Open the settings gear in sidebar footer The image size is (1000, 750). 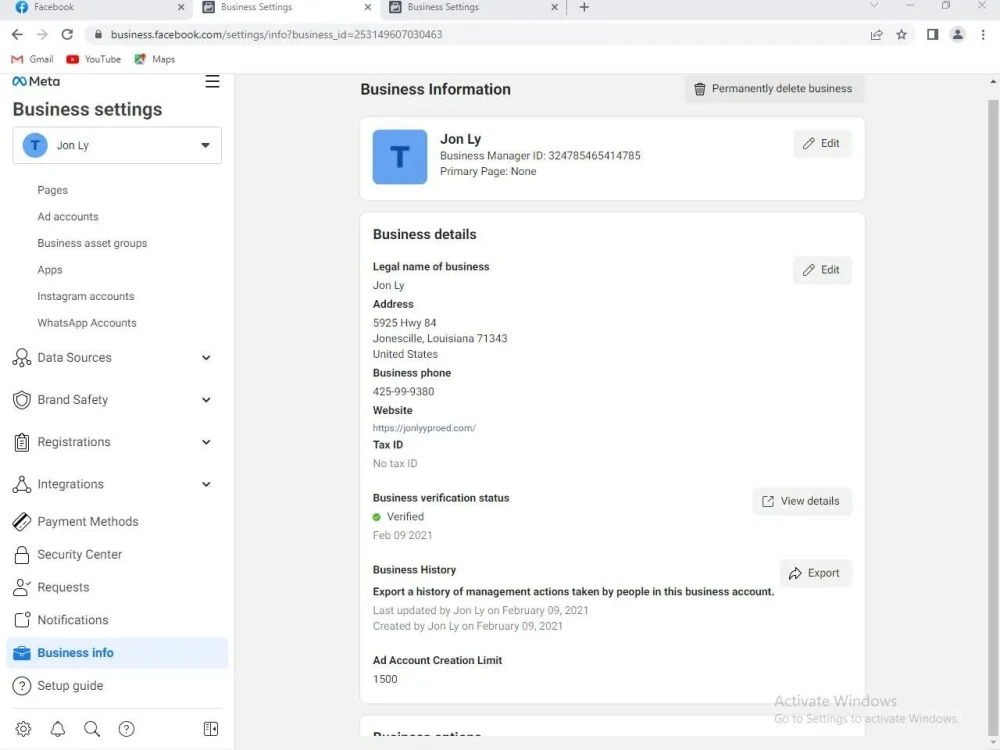(x=23, y=729)
